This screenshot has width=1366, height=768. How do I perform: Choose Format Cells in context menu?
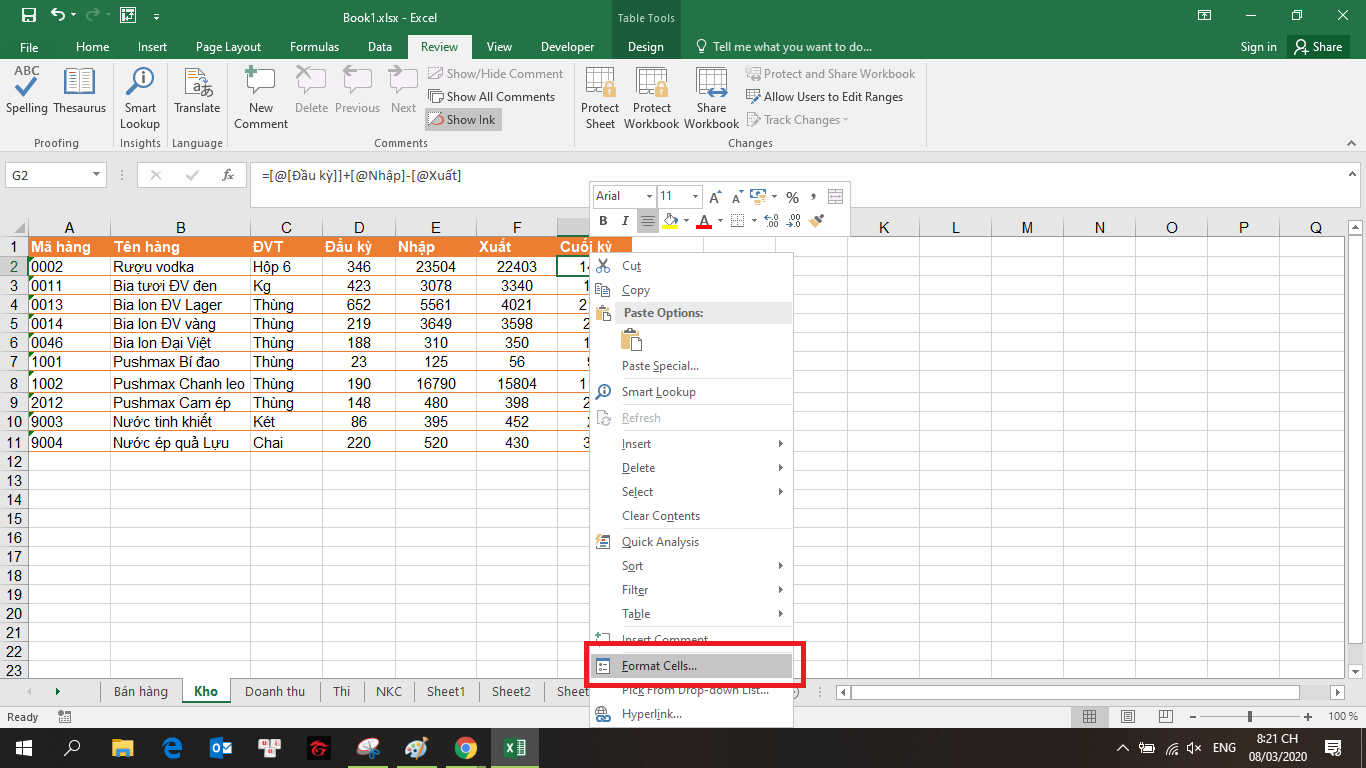659,666
